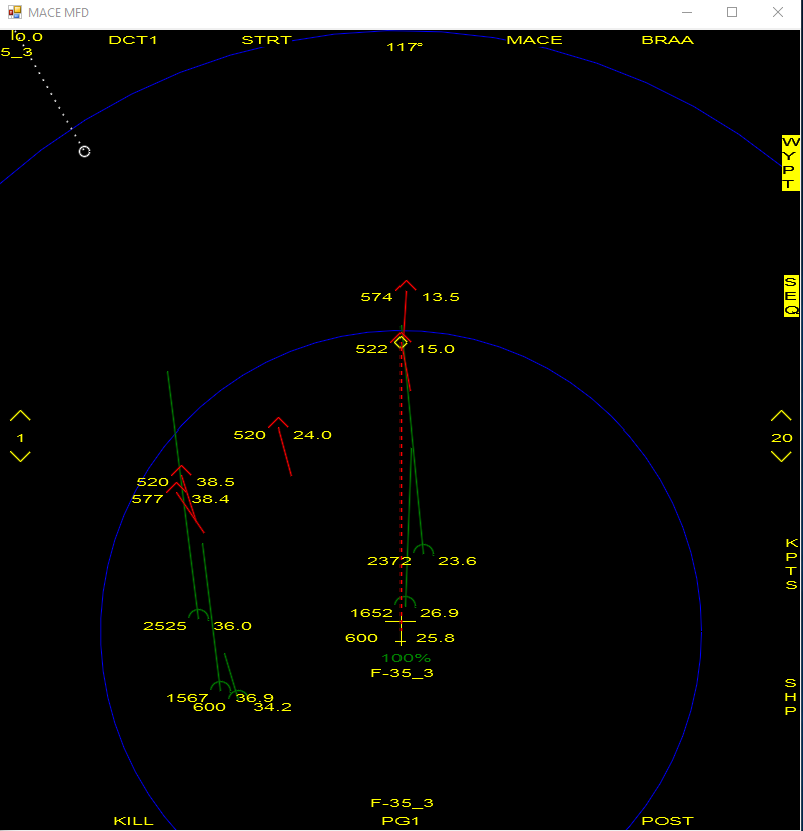Click the 522 value
The width and height of the screenshot is (803, 831).
[x=372, y=349]
